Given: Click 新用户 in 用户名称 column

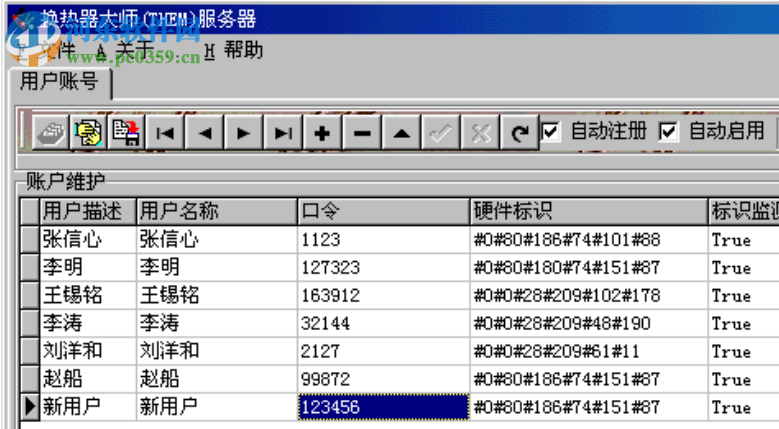Looking at the screenshot, I should [217, 407].
